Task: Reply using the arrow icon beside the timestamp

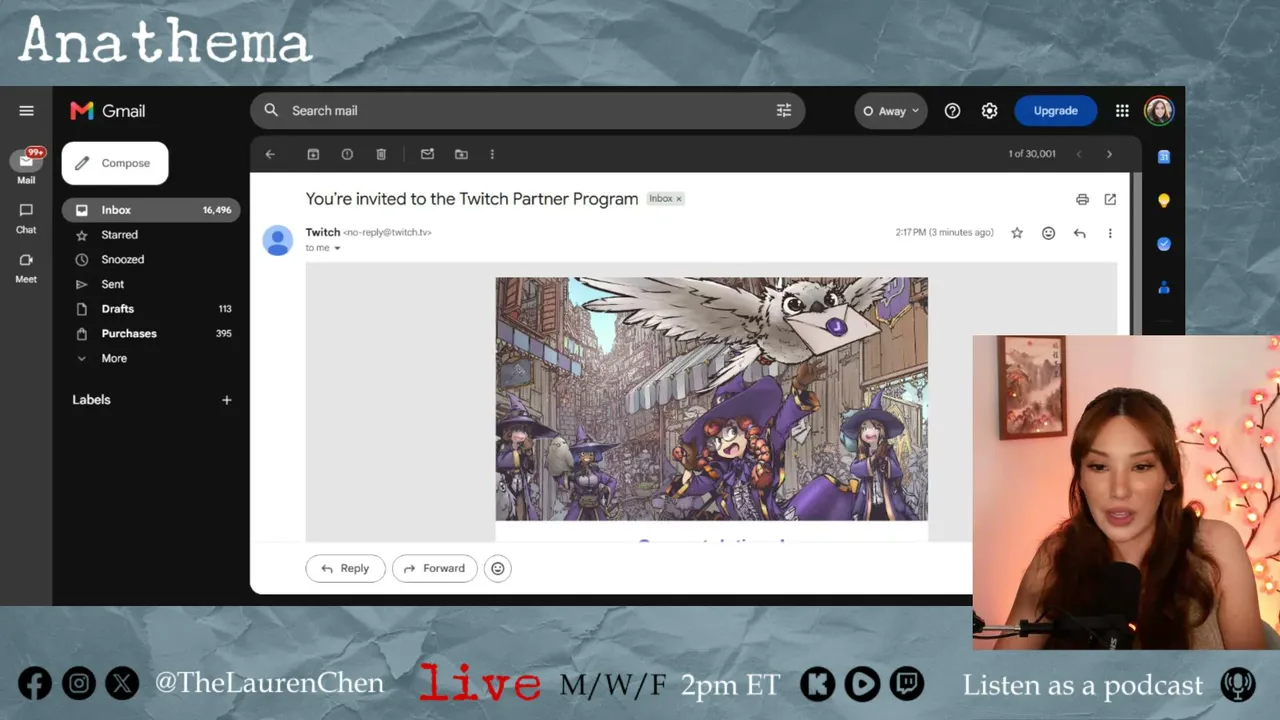Action: (1079, 233)
